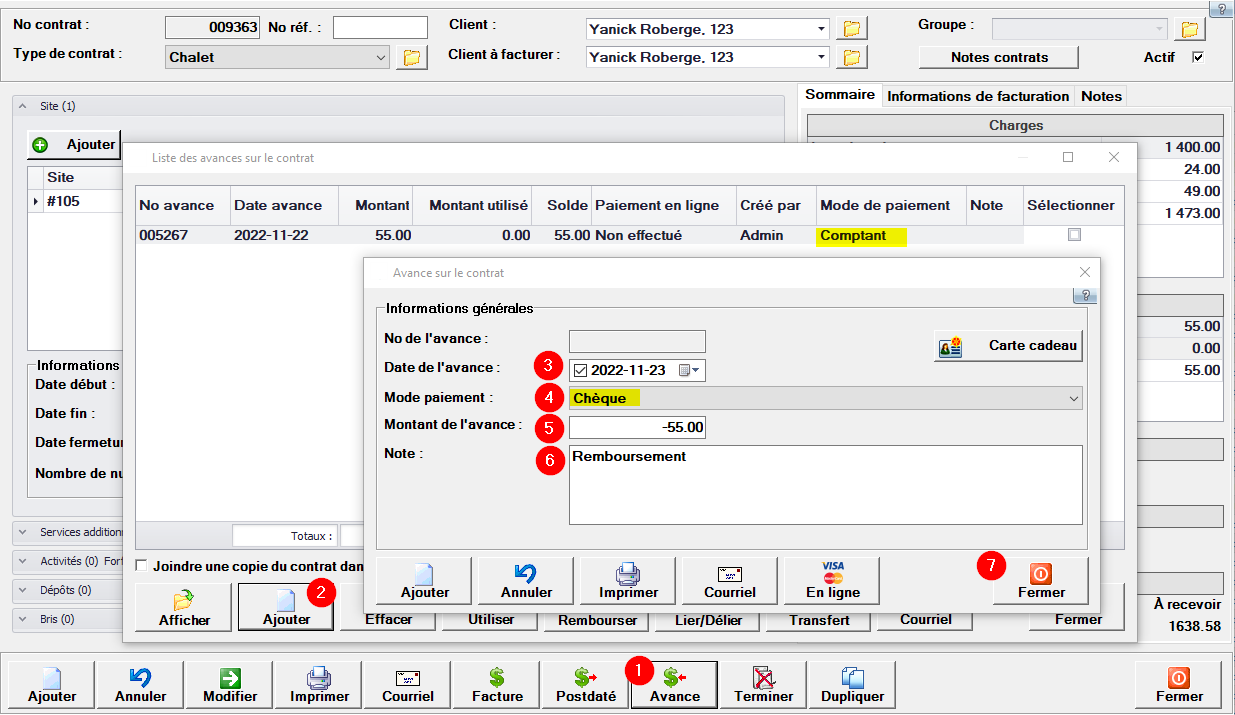This screenshot has width=1235, height=715.
Task: Click Transfert in the advances list window
Action: [819, 619]
